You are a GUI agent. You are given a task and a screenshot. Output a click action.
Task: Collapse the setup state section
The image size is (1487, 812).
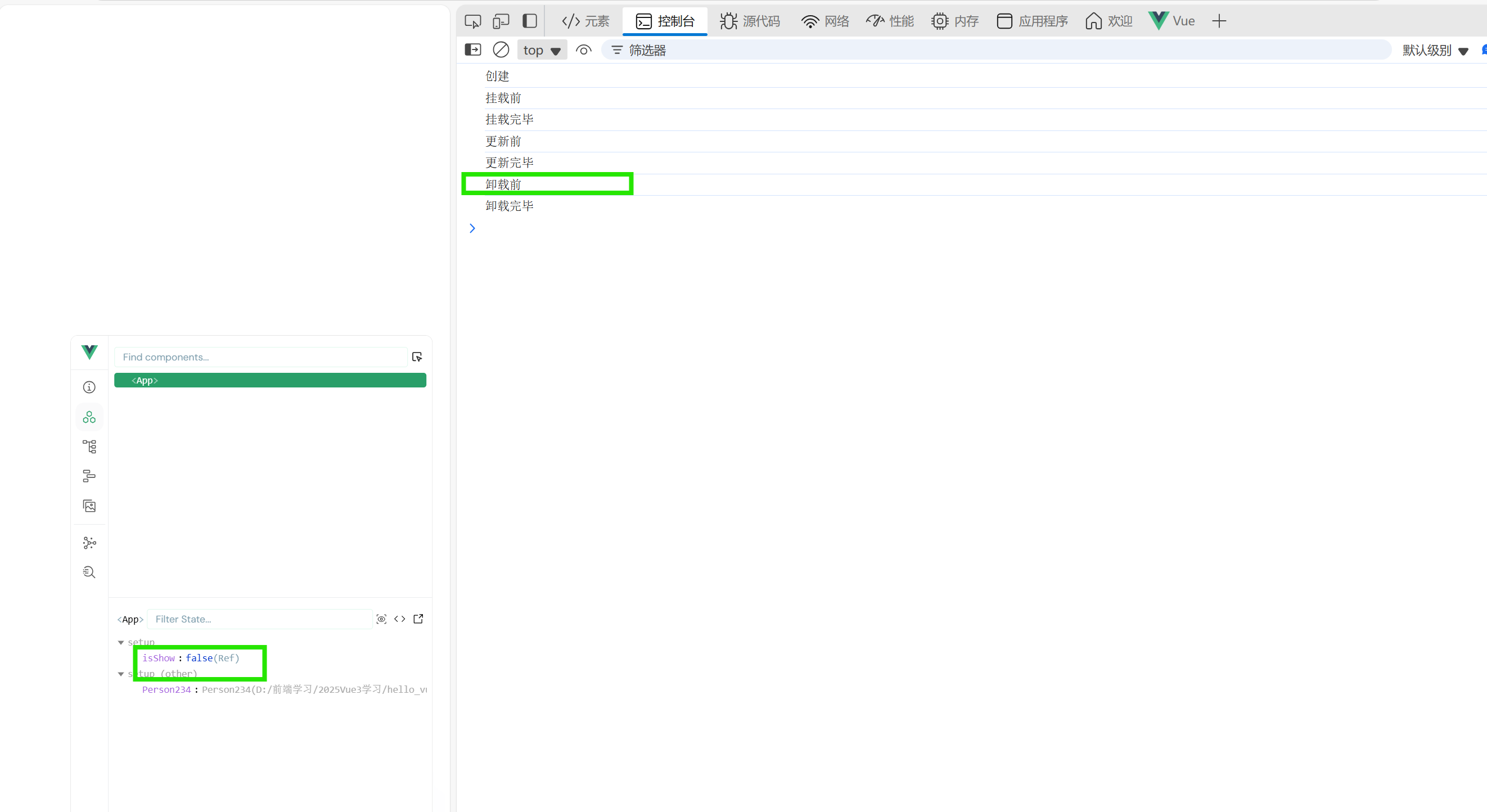pos(121,642)
